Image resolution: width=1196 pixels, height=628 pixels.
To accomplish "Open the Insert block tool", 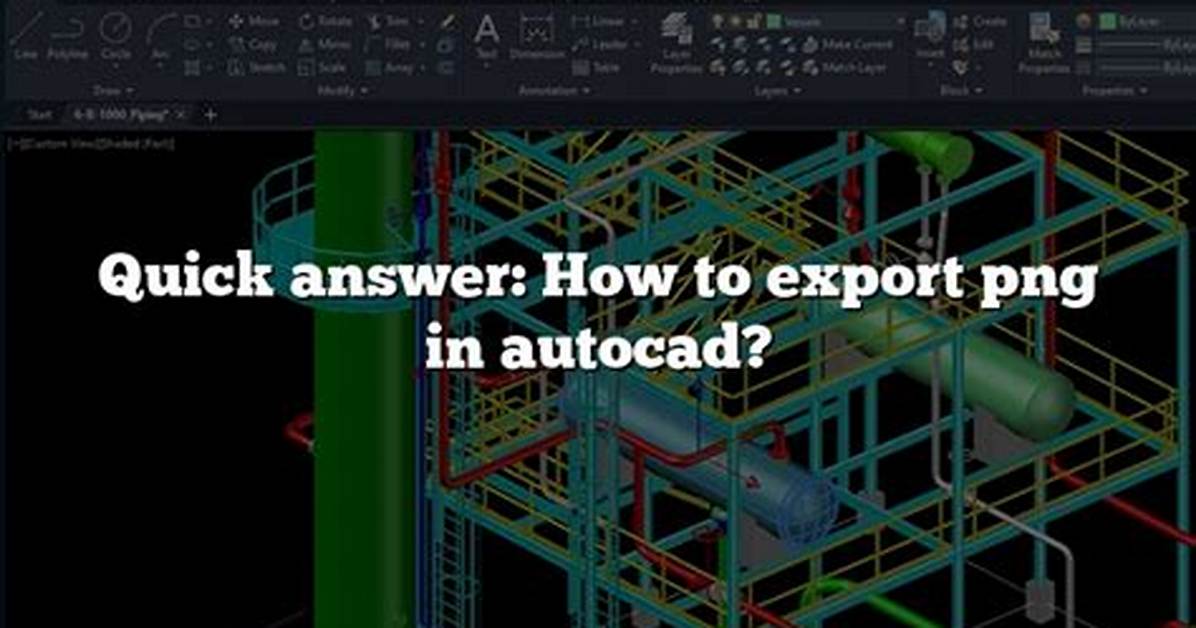I will [930, 37].
